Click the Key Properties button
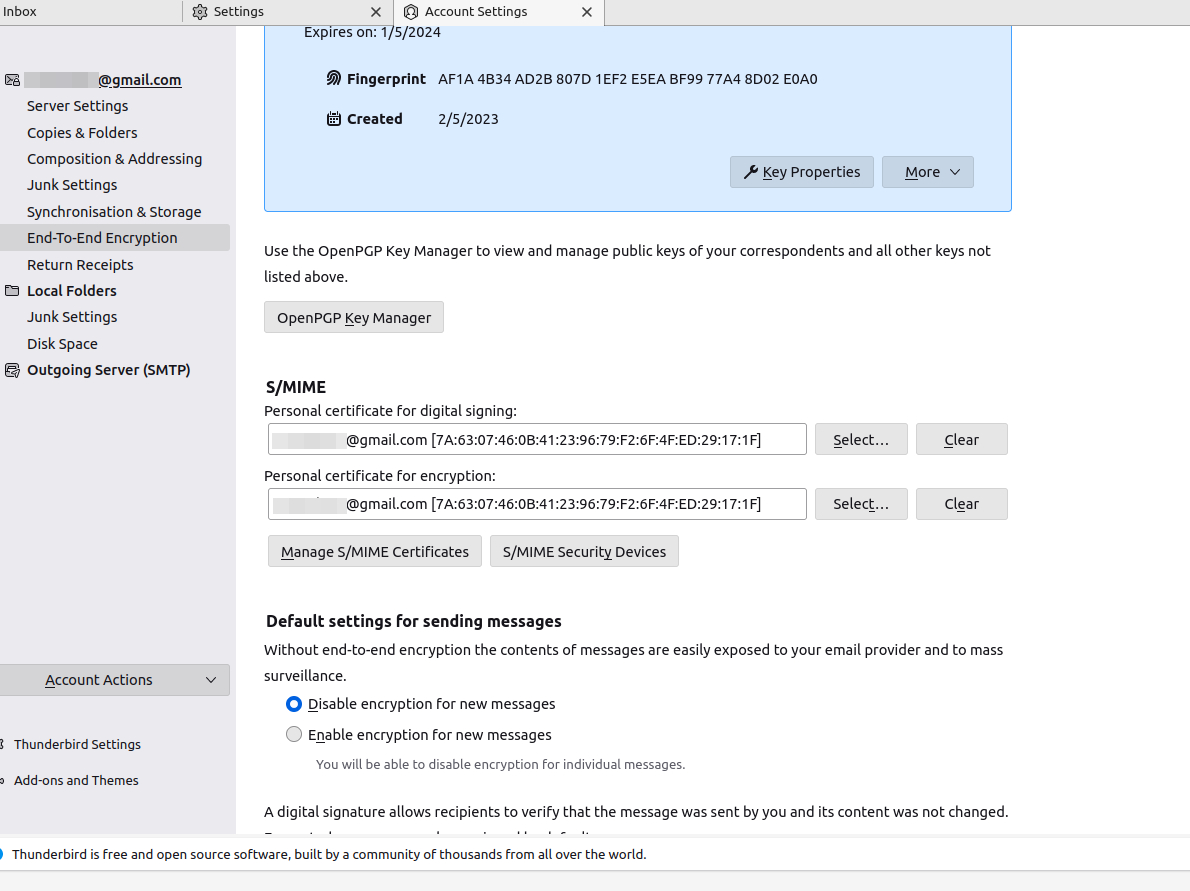Screen dimensions: 1190x891 point(801,172)
